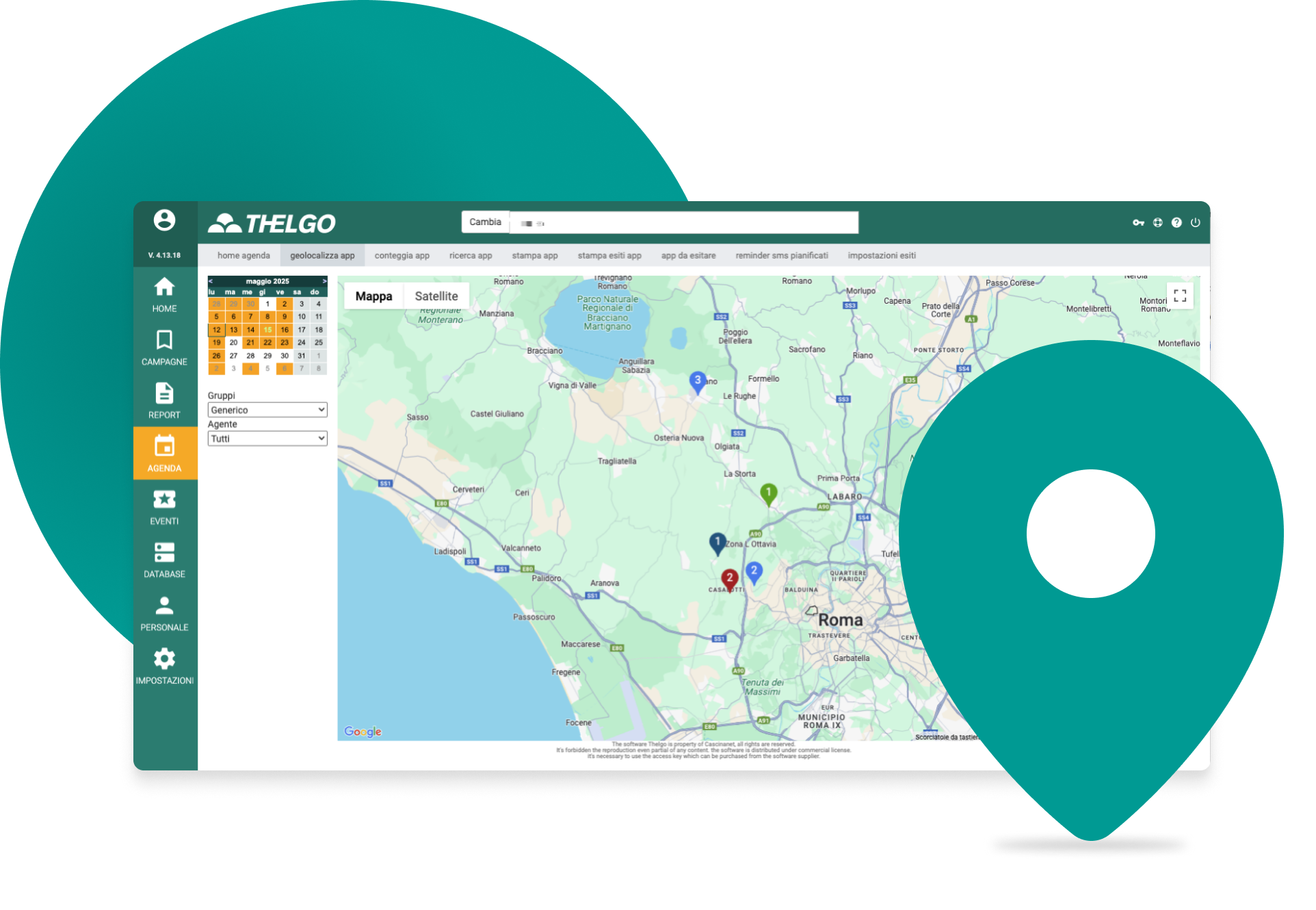Select May 23 in the calendar
Screen dimensions: 1316x910
(285, 343)
